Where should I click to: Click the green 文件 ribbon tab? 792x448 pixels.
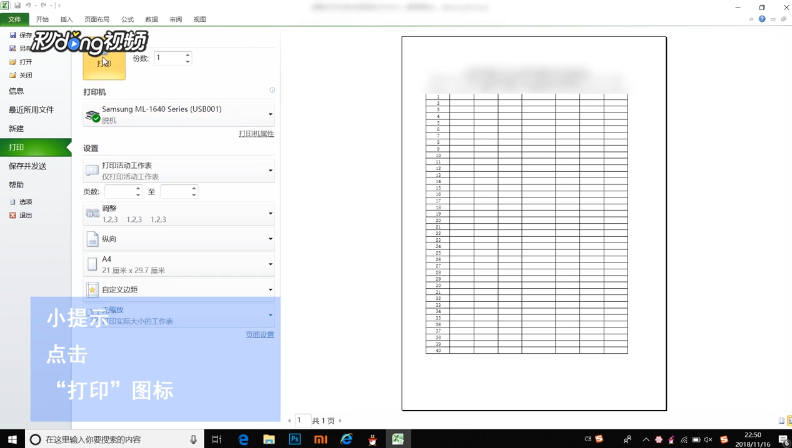[15, 19]
